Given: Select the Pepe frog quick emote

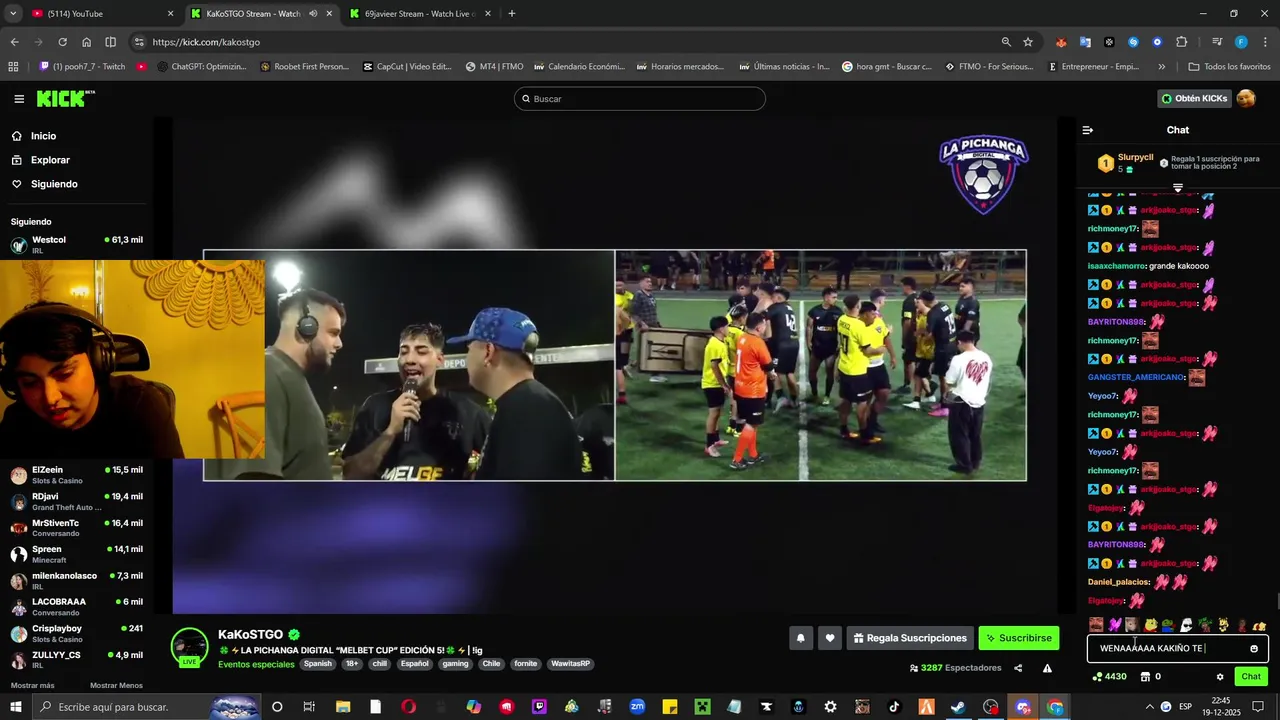Looking at the screenshot, I should click(x=1168, y=625).
